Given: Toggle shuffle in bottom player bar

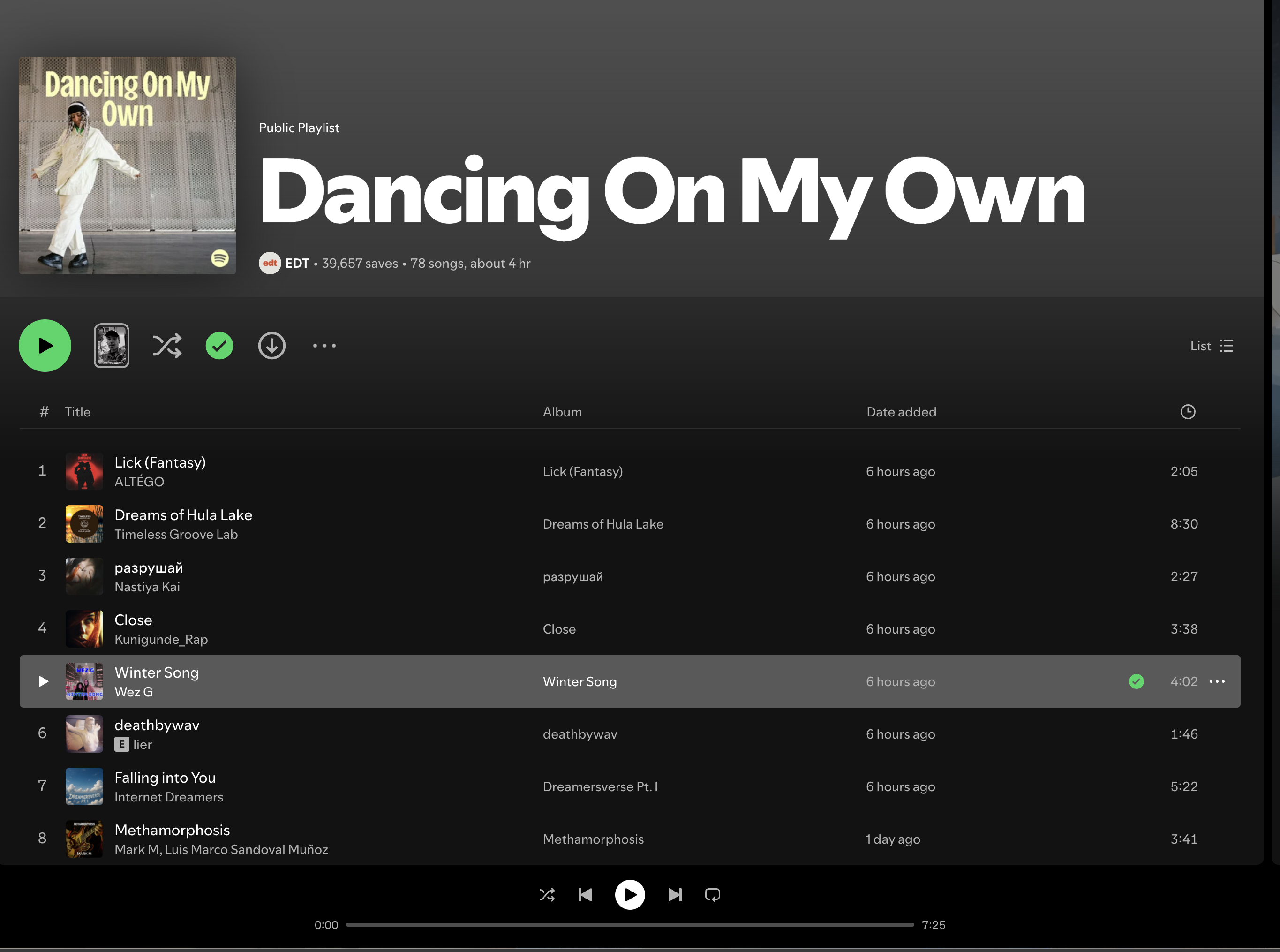Looking at the screenshot, I should 547,895.
